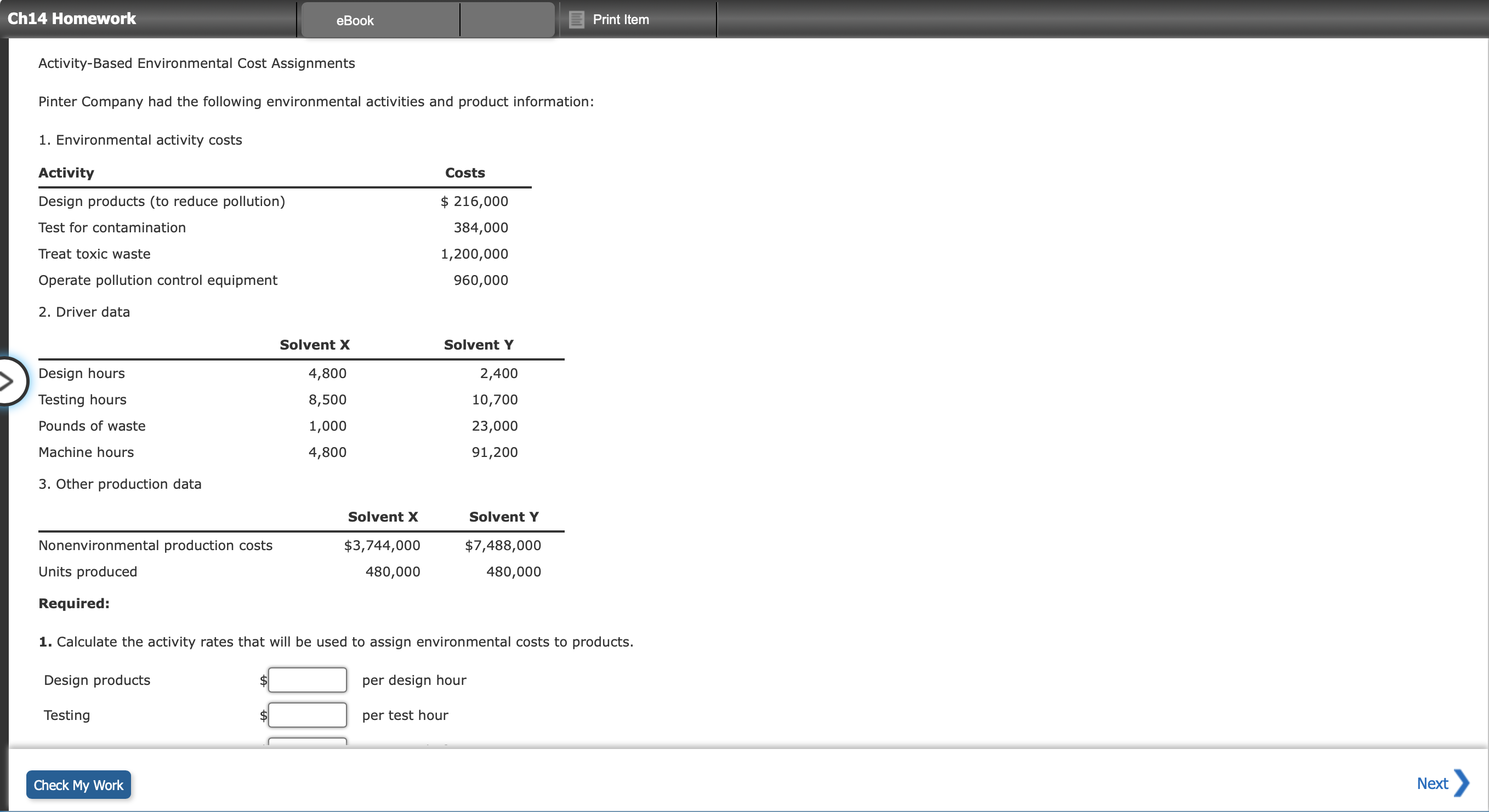Select the Solvent Y header in production data

click(503, 516)
